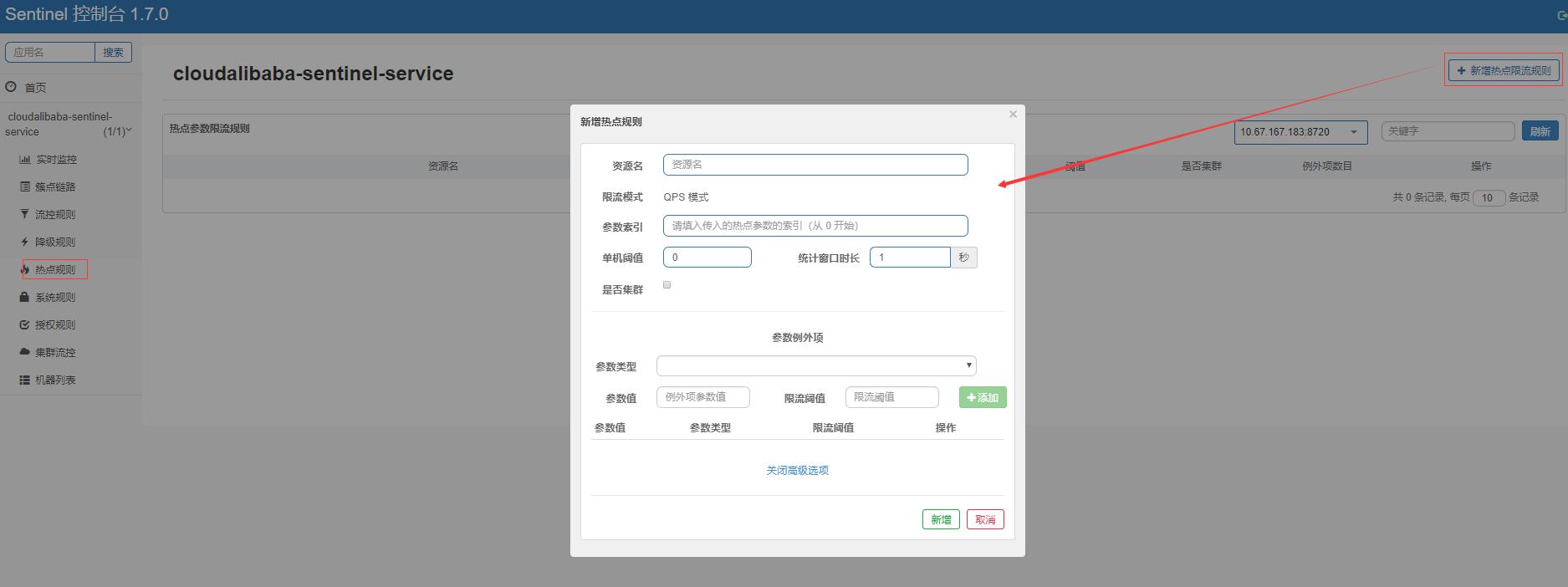Click the green 添加 button
Viewport: 1568px width, 587px height.
click(x=983, y=397)
